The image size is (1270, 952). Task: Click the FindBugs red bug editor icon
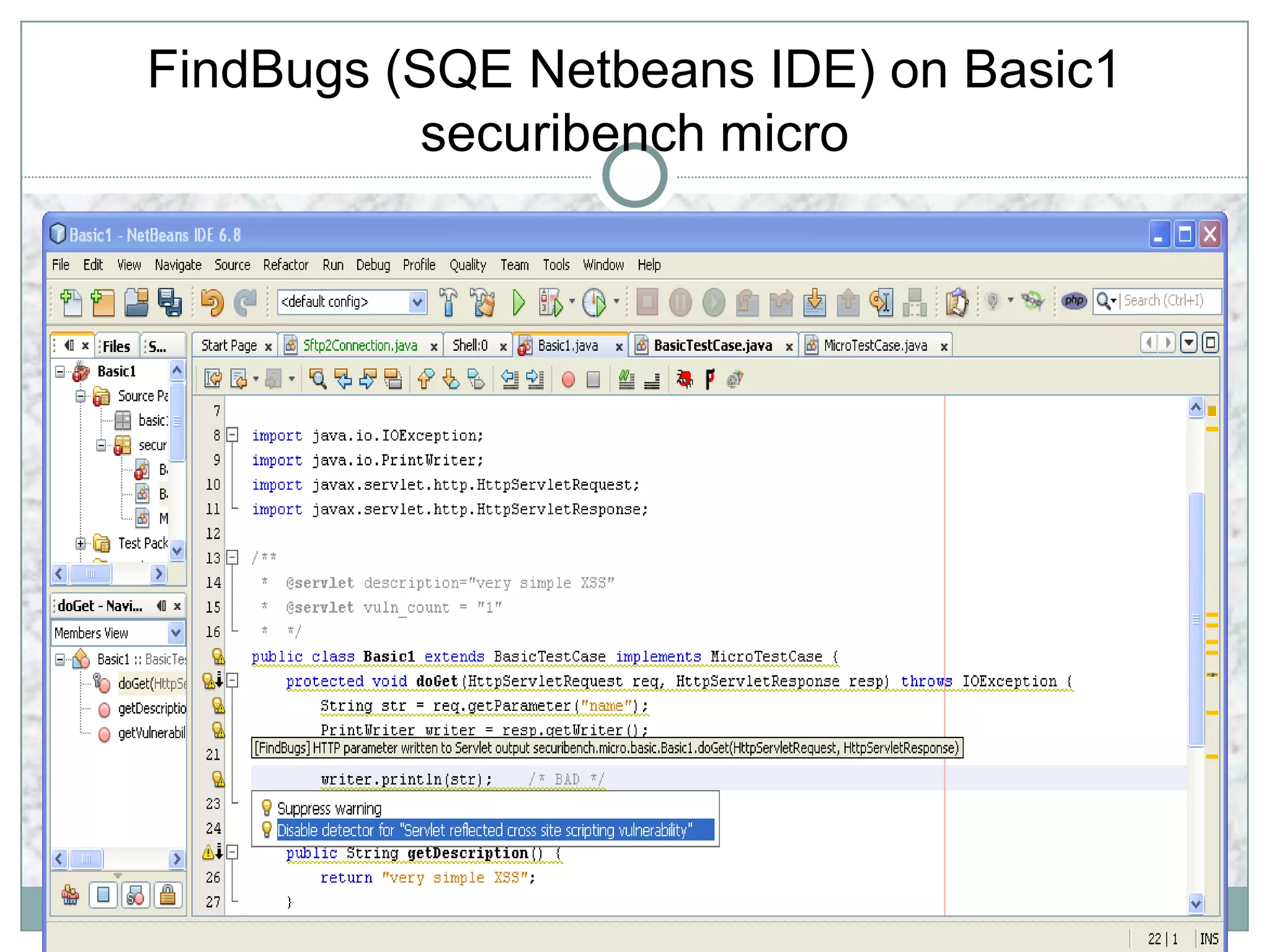[x=685, y=379]
